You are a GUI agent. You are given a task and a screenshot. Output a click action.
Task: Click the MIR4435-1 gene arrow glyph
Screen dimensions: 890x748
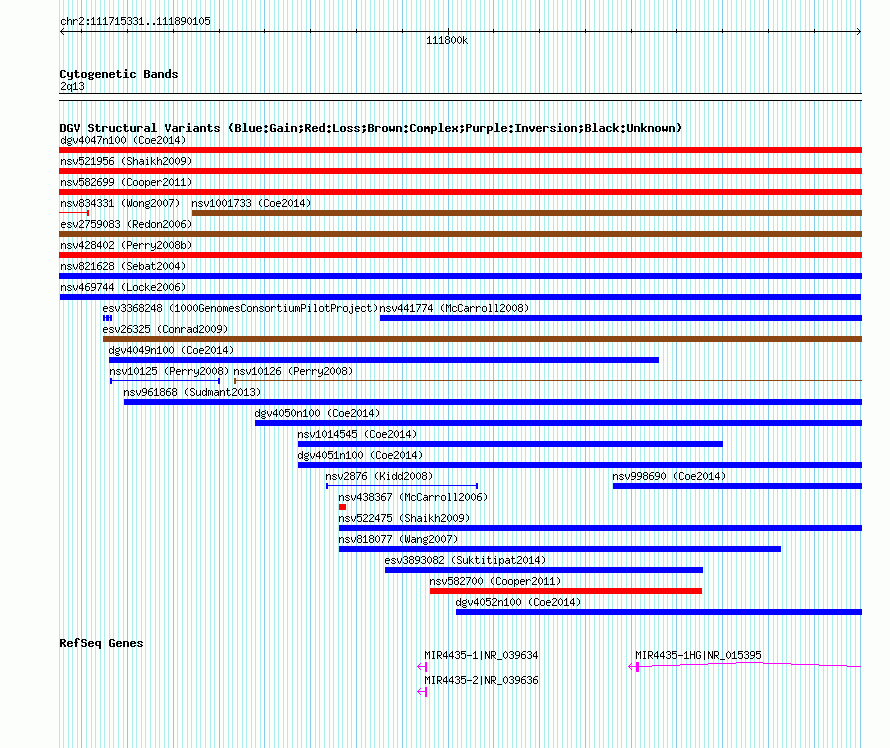[422, 667]
